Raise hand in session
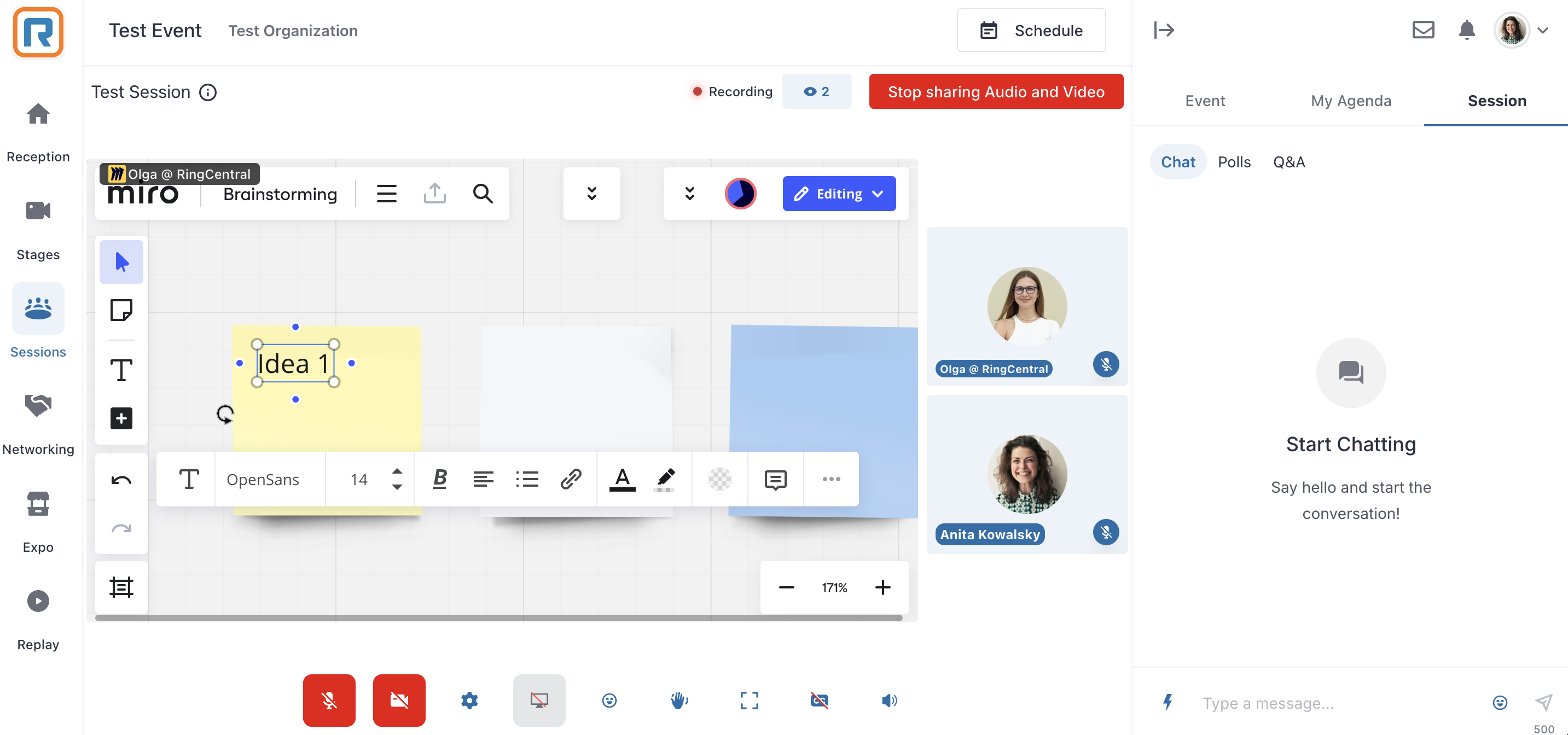The height and width of the screenshot is (735, 1568). coord(680,701)
